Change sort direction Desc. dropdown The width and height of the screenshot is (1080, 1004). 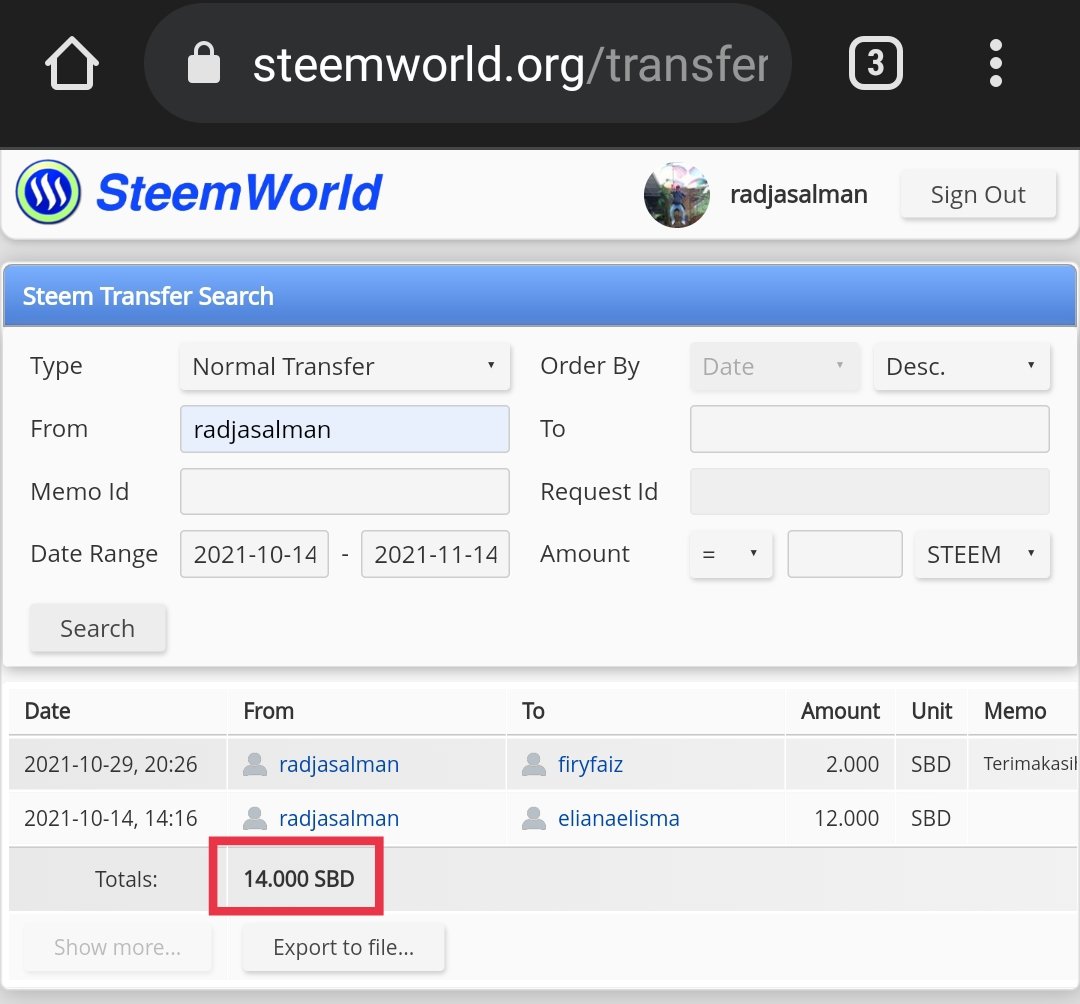pos(962,366)
